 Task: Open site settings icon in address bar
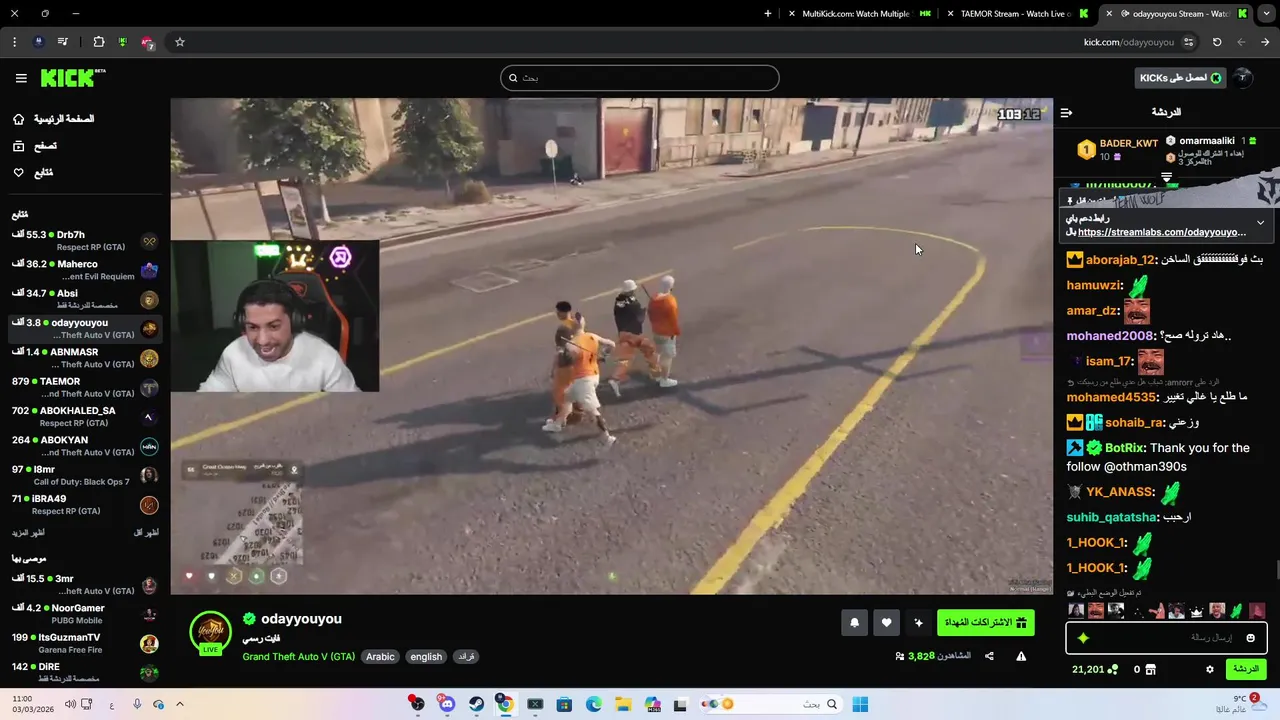[x=1188, y=42]
